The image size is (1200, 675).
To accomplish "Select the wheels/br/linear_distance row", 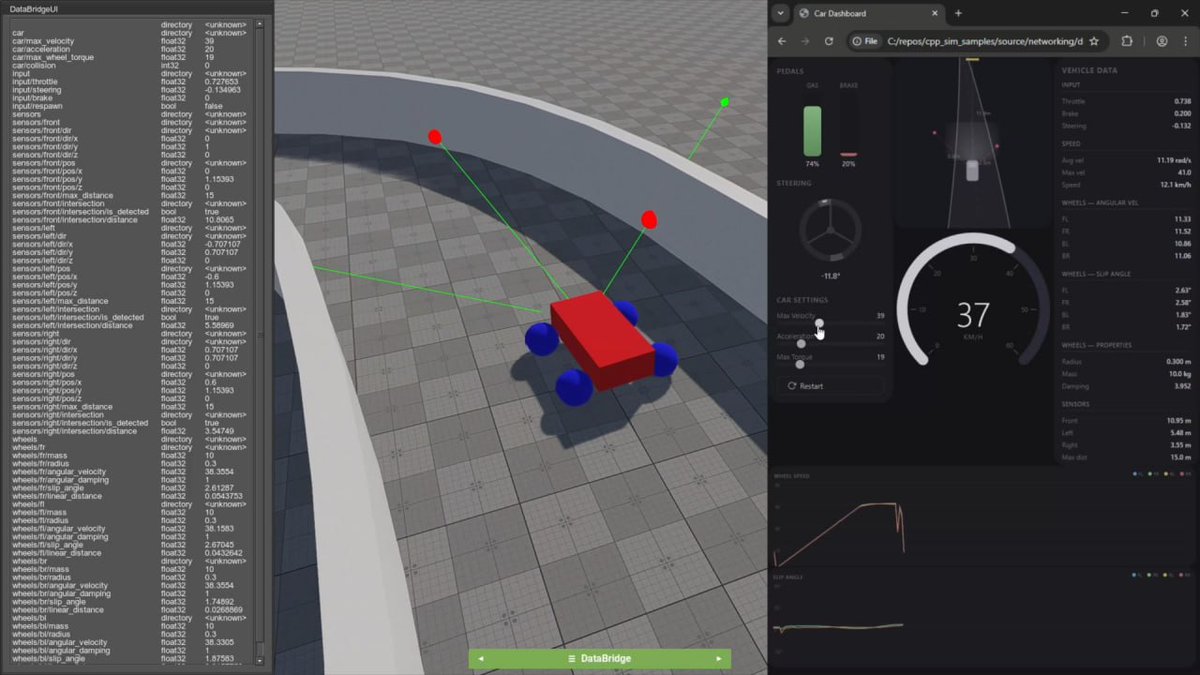I will (x=133, y=610).
